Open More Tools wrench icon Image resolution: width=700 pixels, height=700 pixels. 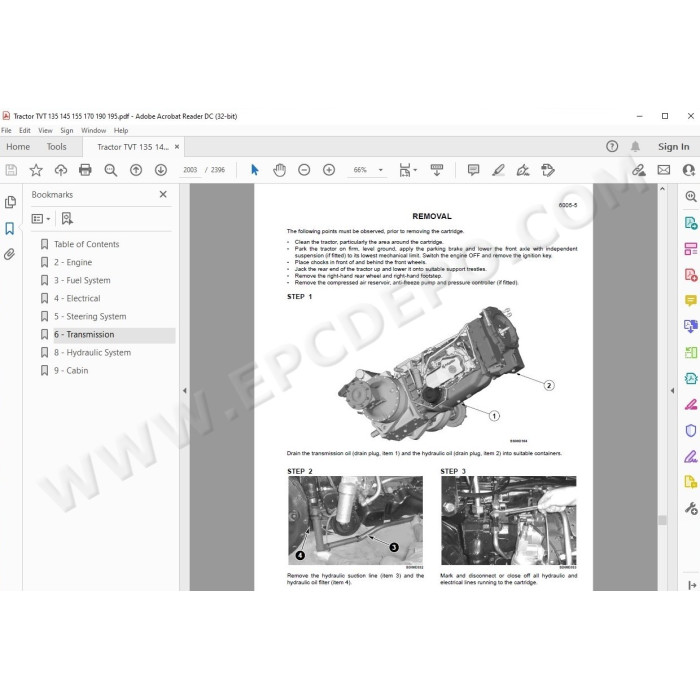[x=691, y=508]
